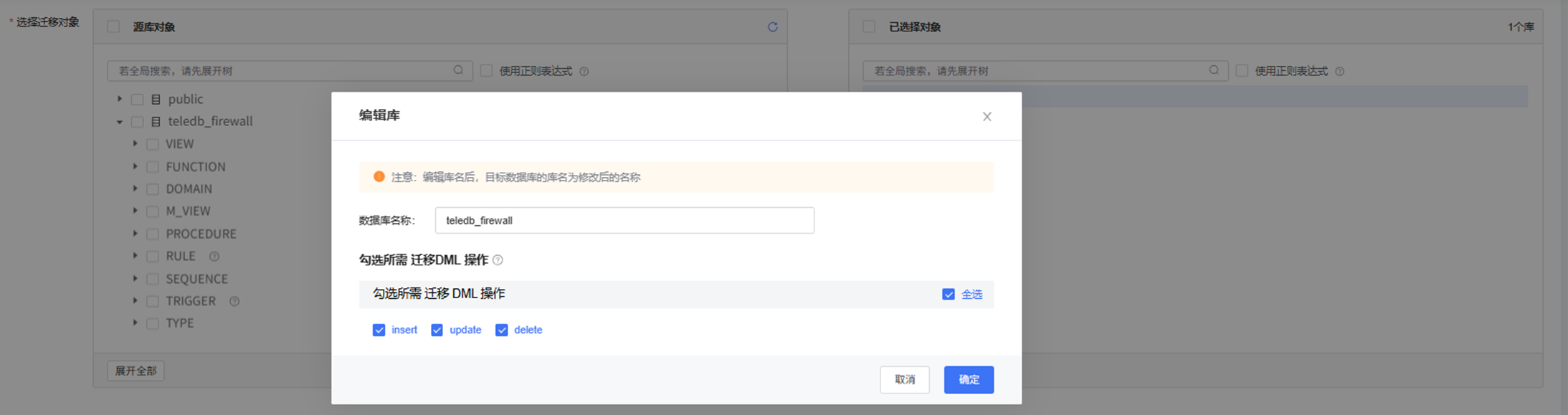
Task: Expand the RULE tree node
Action: click(x=135, y=256)
